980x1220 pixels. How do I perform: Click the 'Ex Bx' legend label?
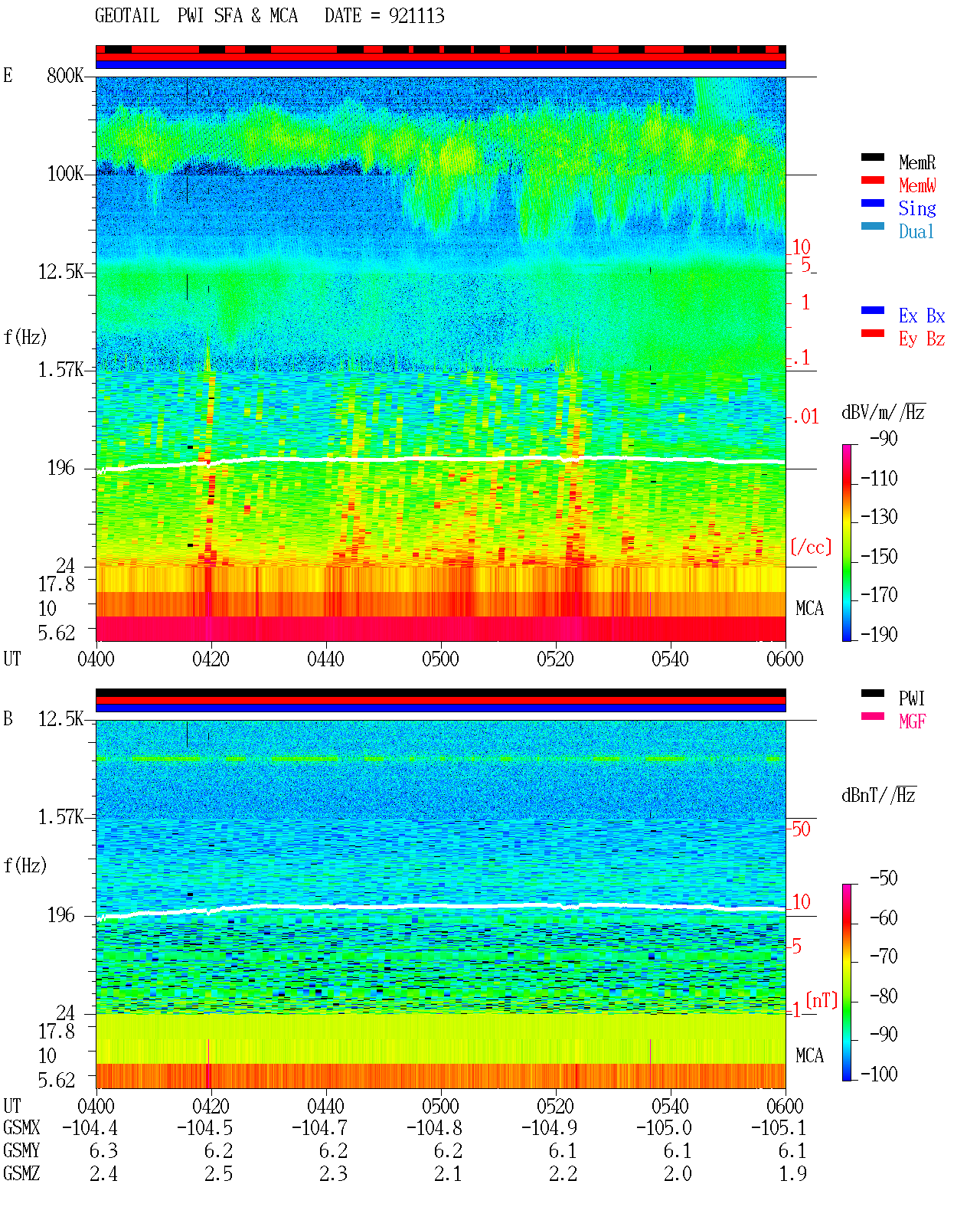922,316
